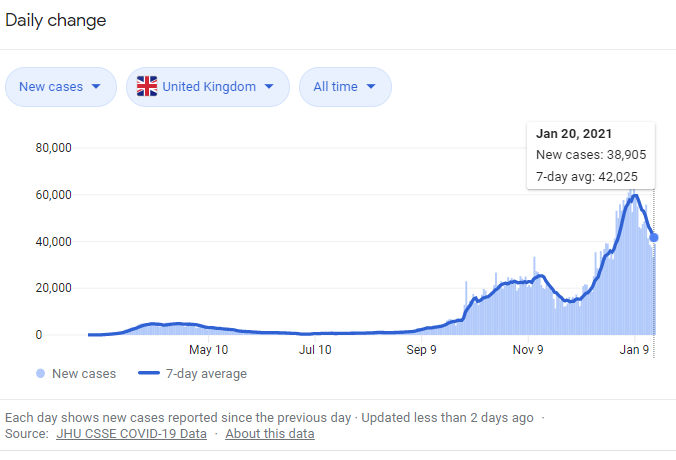Click the About this data link
676x460 pixels.
tap(269, 434)
